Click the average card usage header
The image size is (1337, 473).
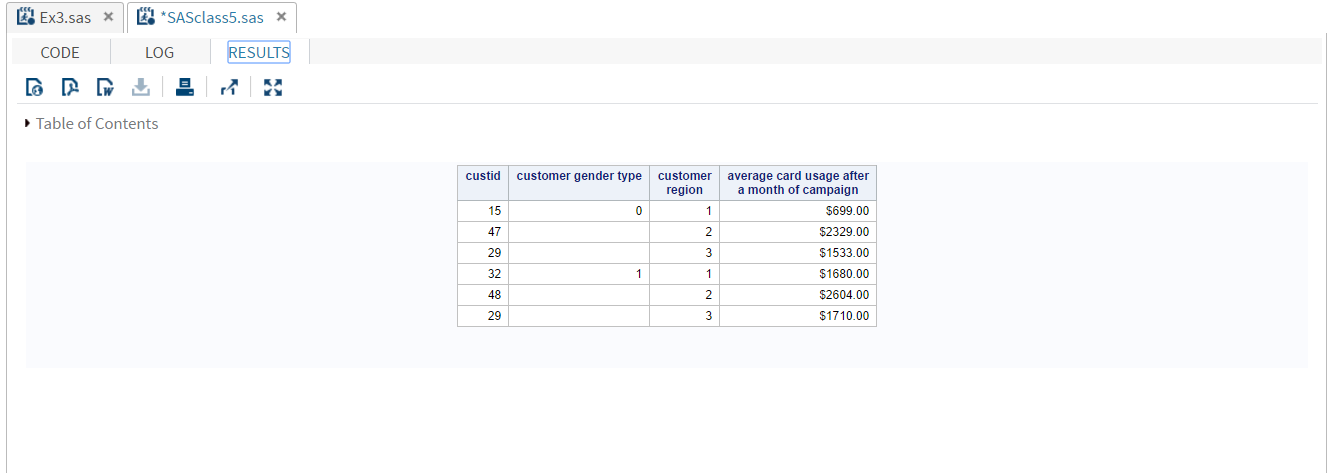798,183
